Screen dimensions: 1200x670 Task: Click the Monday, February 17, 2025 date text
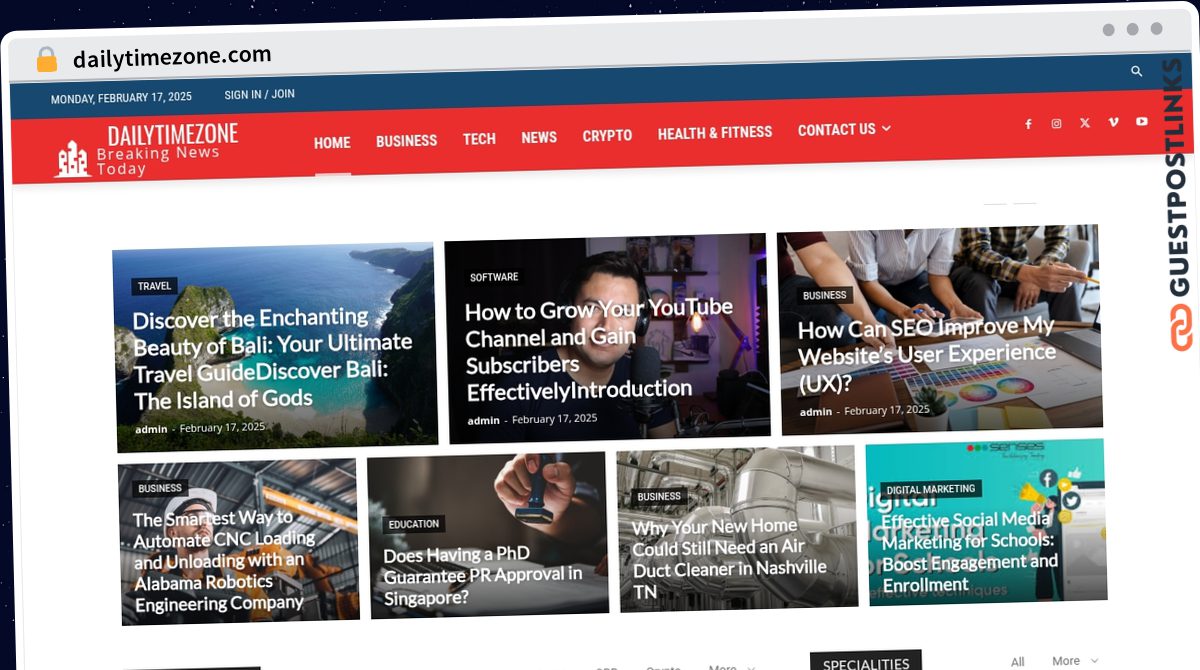[x=121, y=99]
